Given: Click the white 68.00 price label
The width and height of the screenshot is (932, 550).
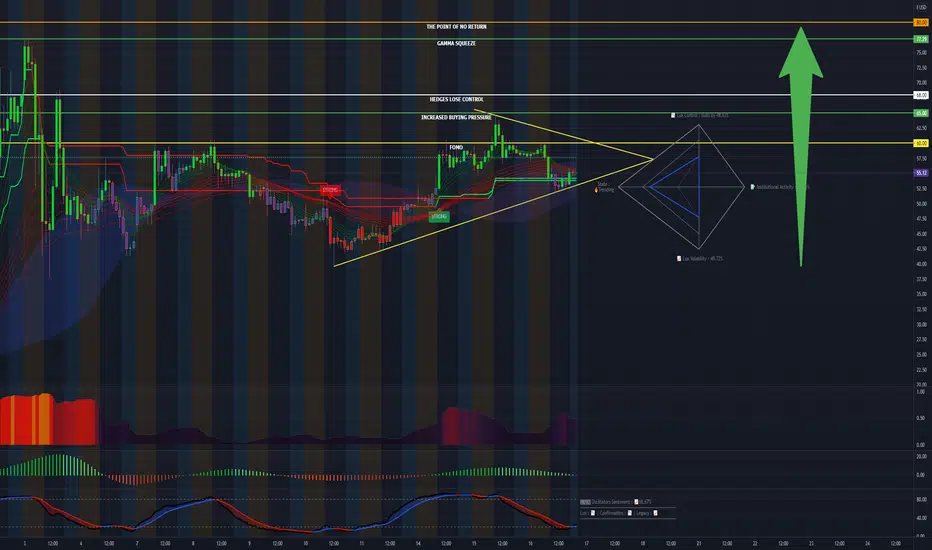Looking at the screenshot, I should click(921, 95).
